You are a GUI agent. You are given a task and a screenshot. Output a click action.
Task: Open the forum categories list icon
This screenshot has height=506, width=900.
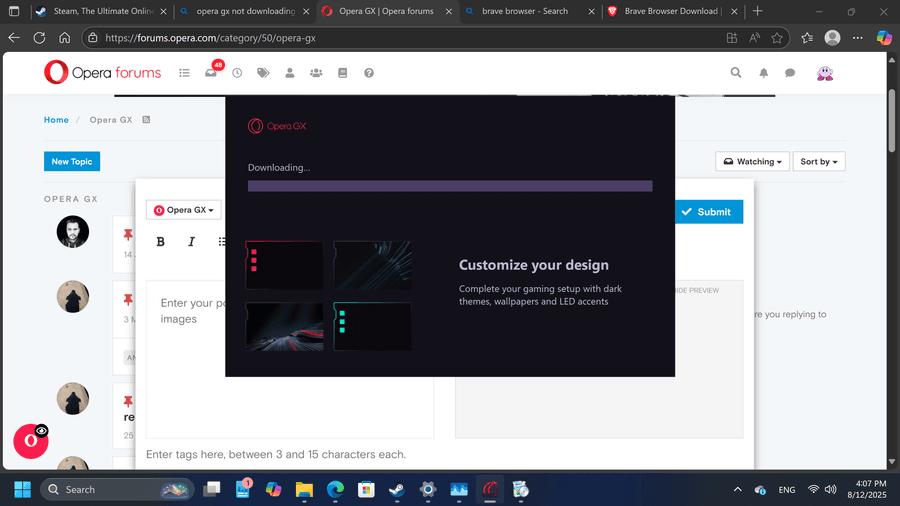184,73
